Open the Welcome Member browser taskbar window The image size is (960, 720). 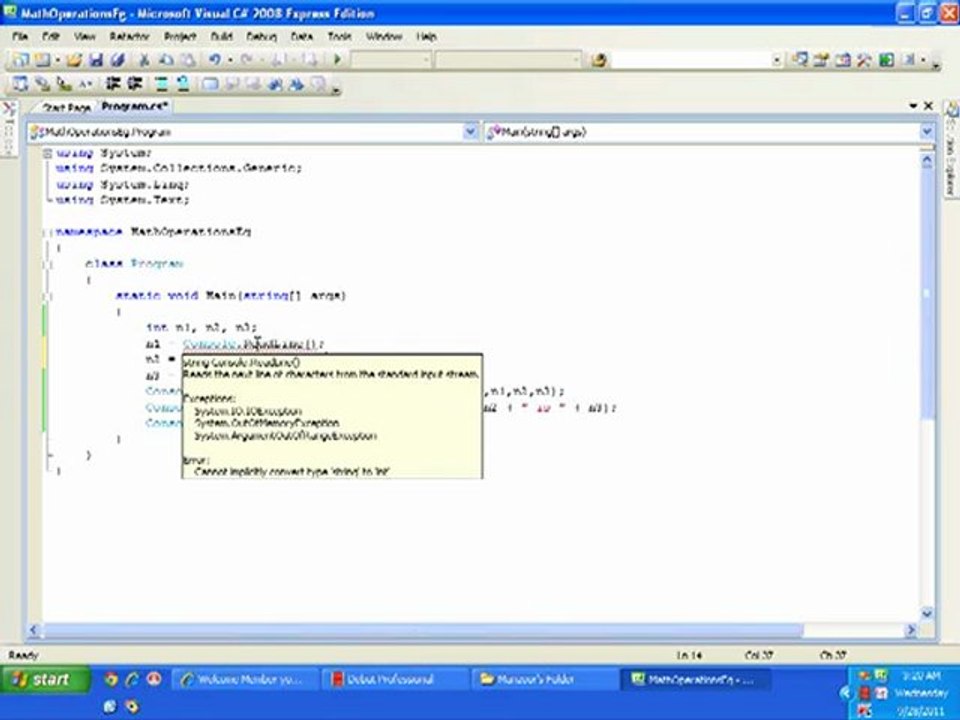click(246, 680)
